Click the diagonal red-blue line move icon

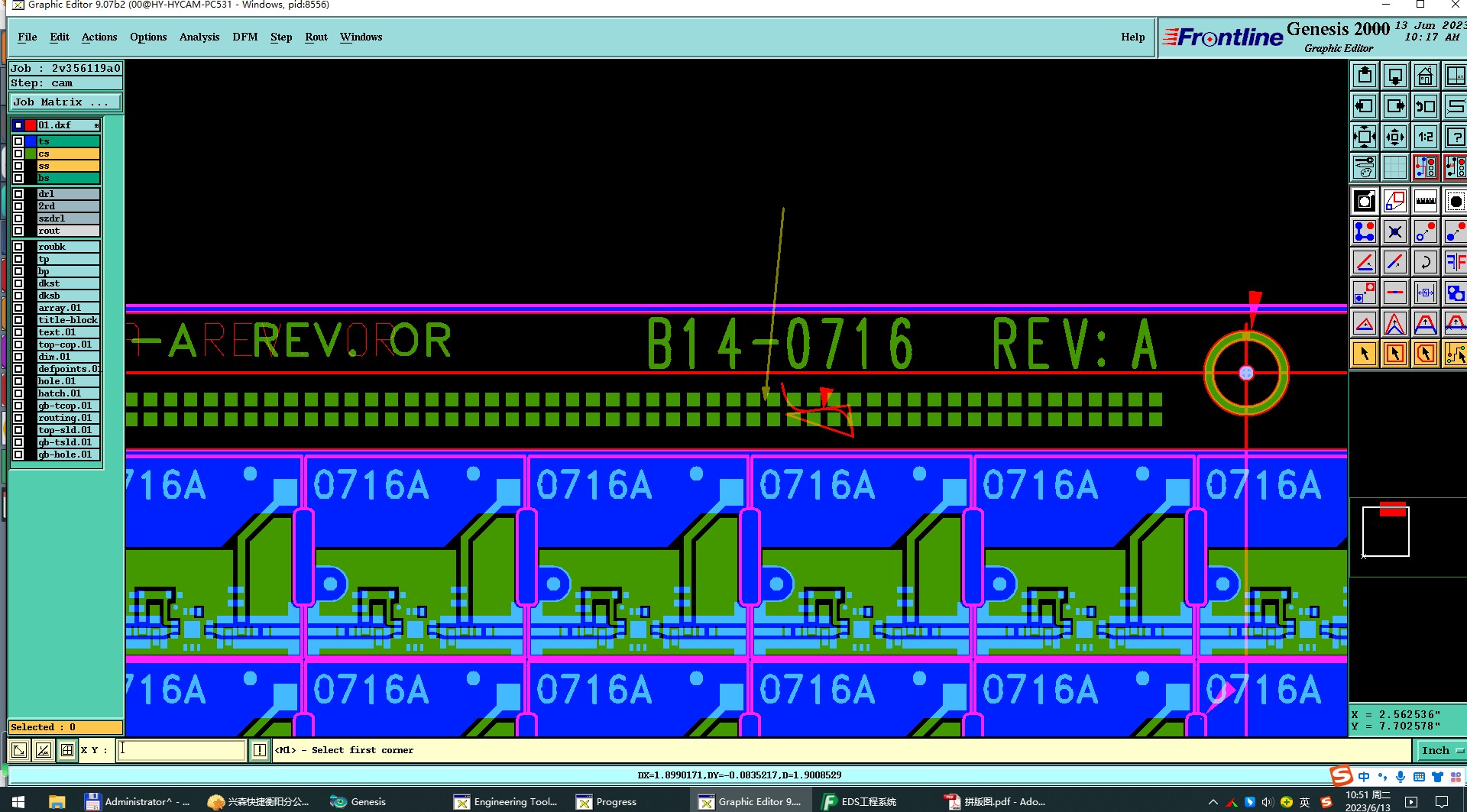coord(1395,262)
